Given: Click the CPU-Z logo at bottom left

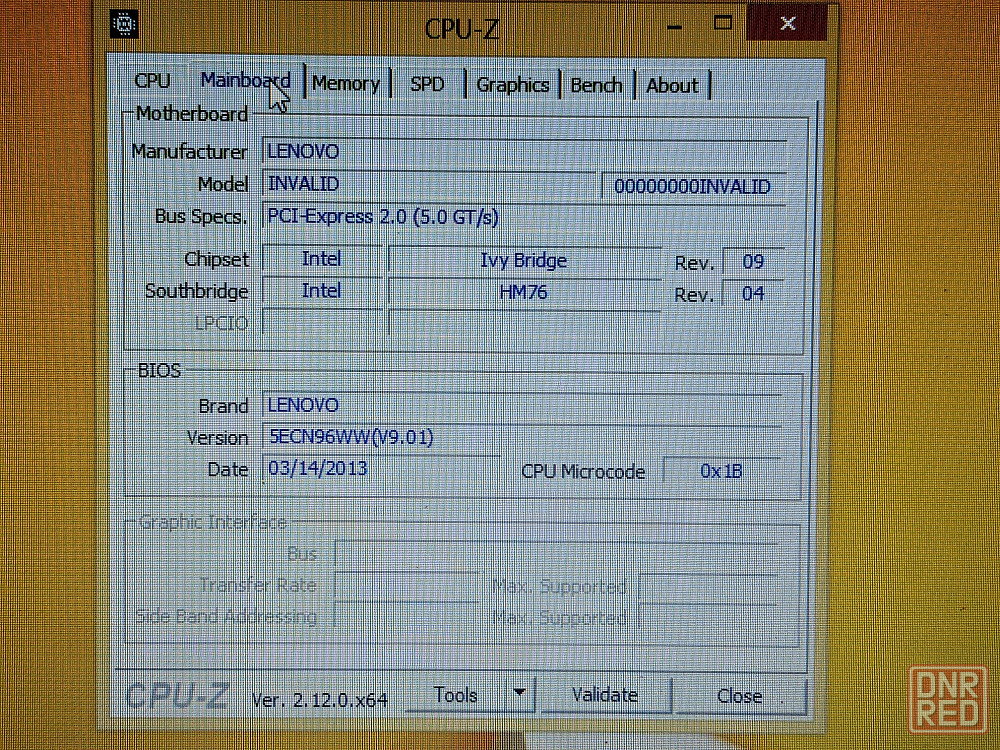Looking at the screenshot, I should pos(176,696).
